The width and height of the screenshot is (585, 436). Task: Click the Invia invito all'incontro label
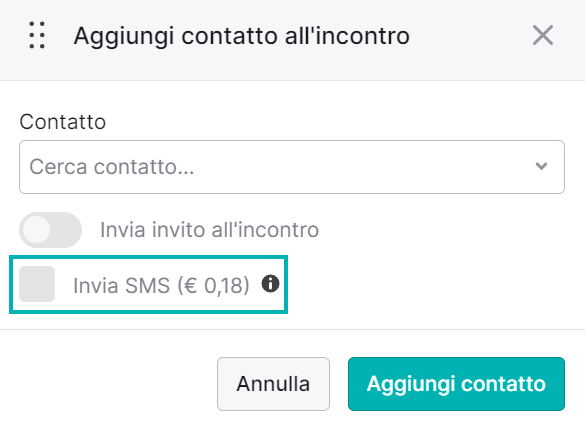point(209,230)
